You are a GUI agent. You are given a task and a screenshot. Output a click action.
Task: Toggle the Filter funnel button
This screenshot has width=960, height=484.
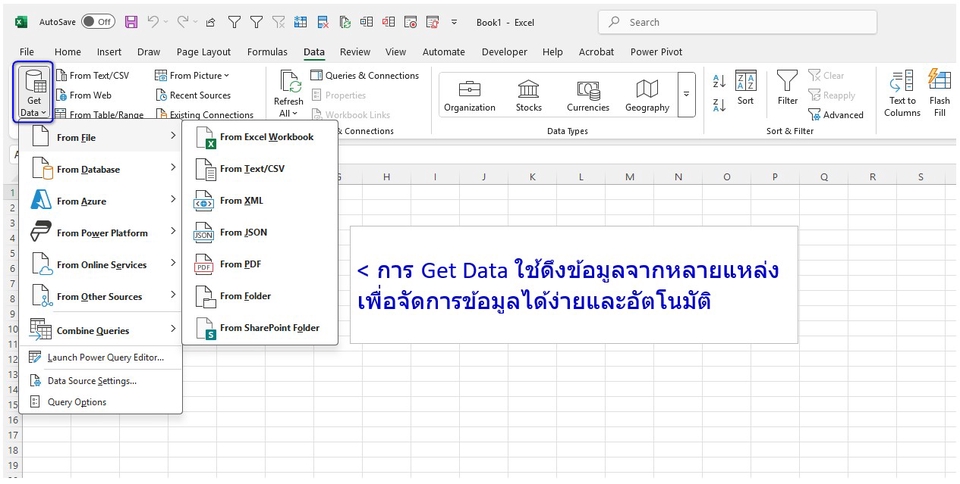click(x=787, y=89)
